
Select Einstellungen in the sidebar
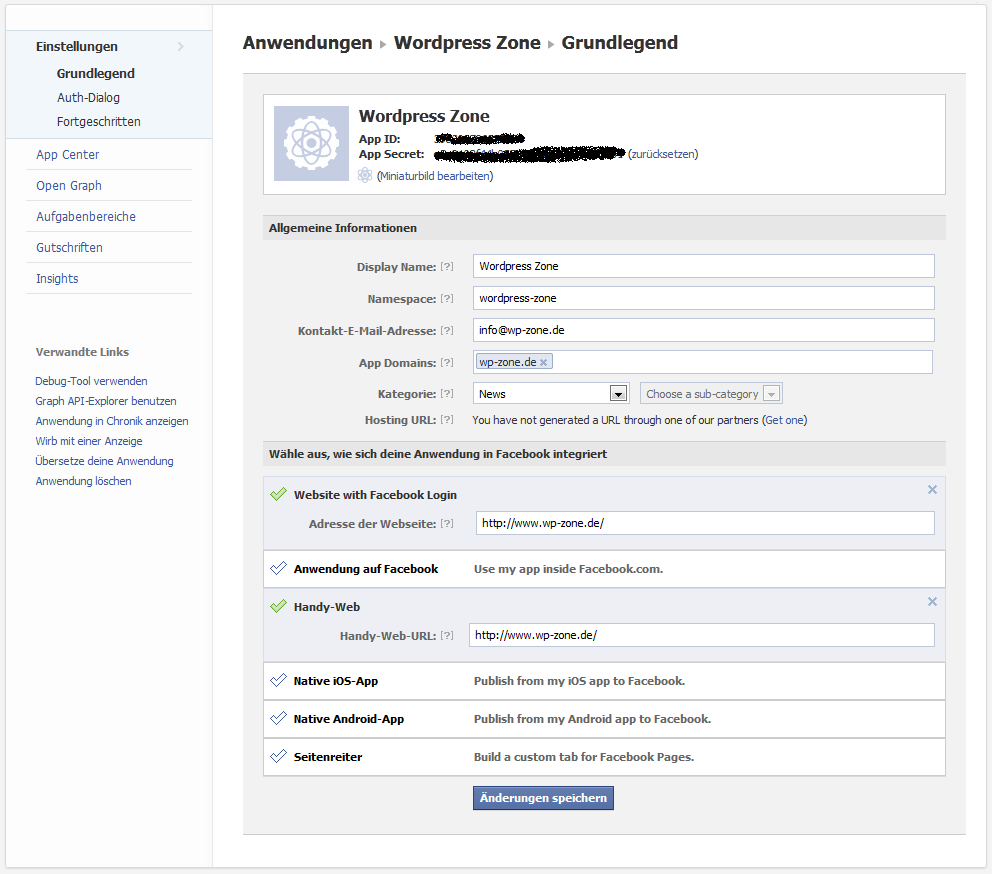(x=77, y=46)
